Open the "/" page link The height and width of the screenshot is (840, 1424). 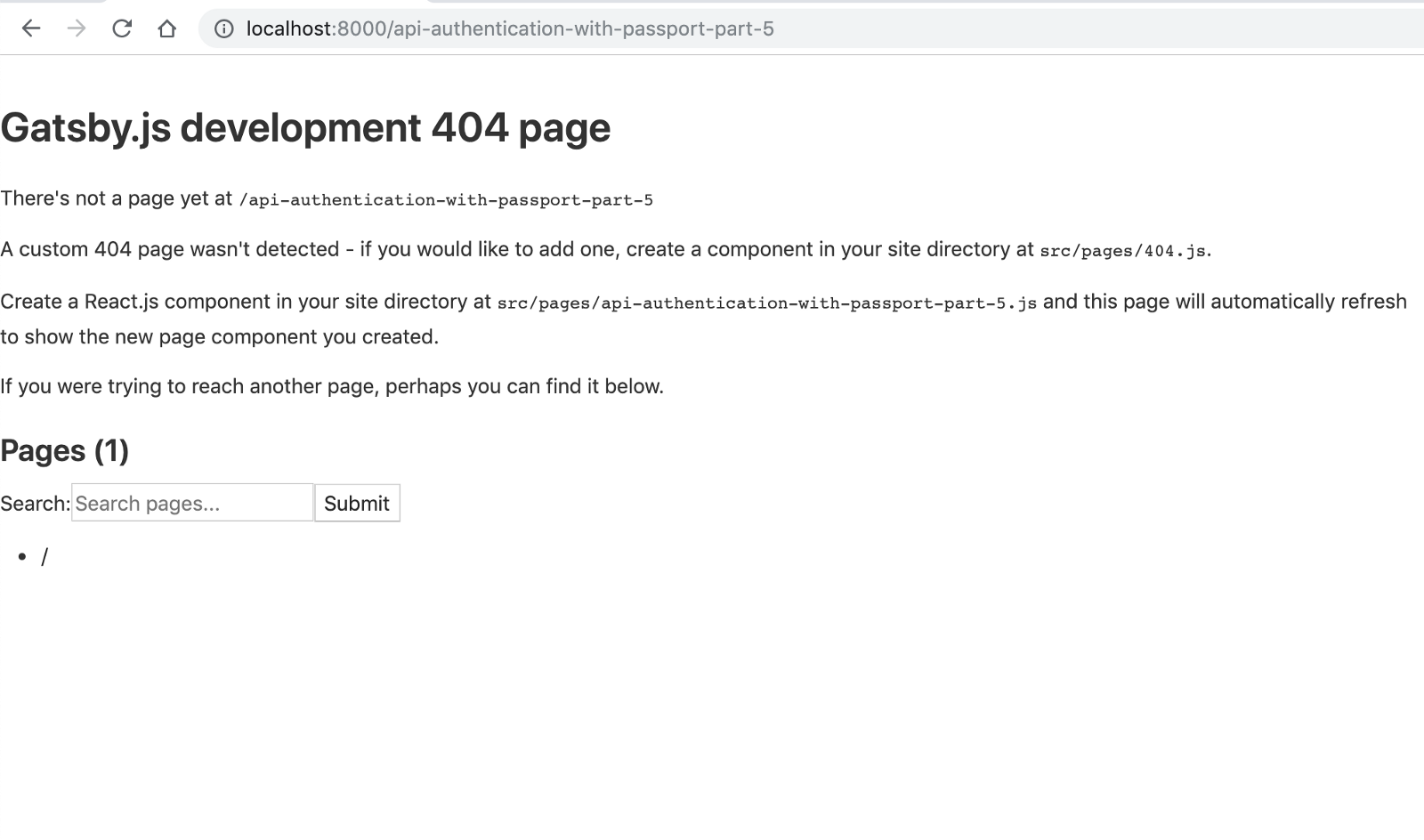pyautogui.click(x=45, y=556)
